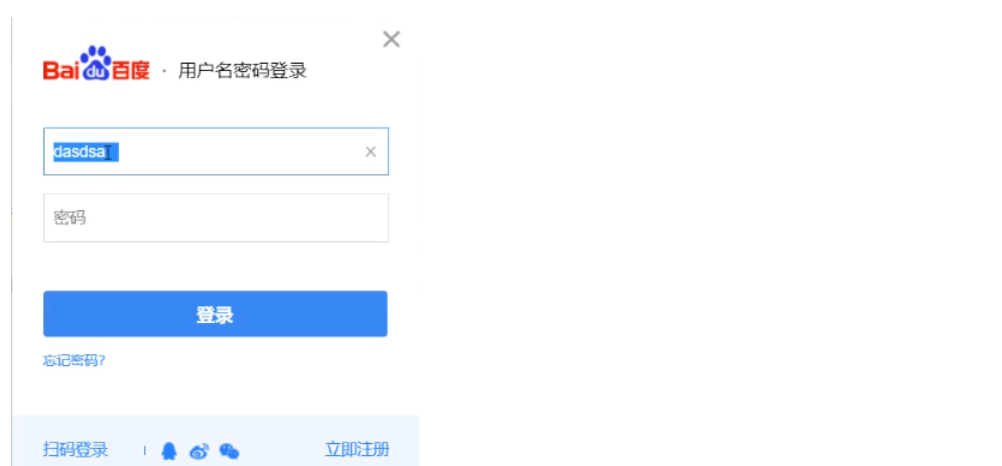Click the highlighted dasdsa text selection

(86, 152)
